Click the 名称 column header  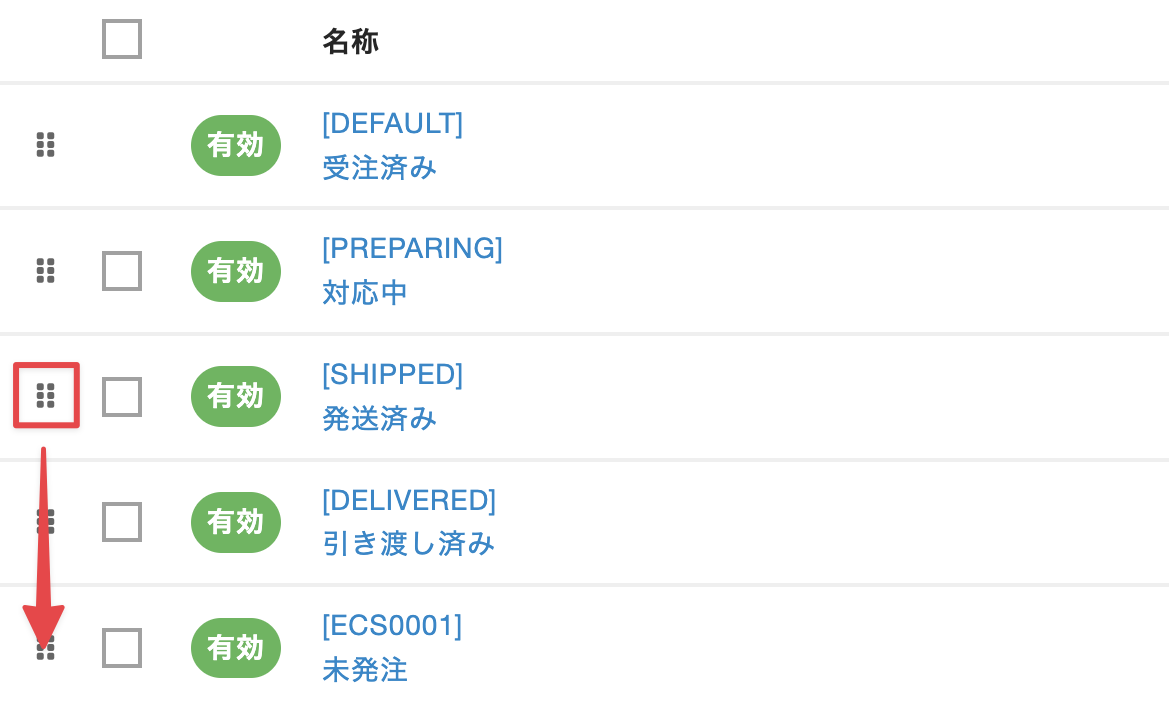click(350, 41)
